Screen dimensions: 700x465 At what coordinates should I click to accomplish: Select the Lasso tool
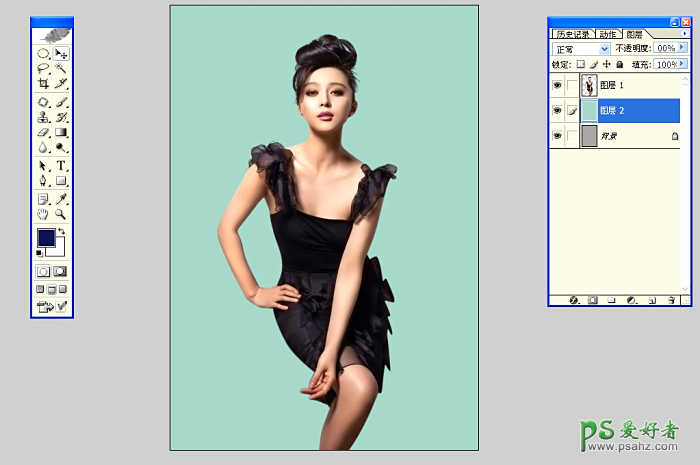(43, 69)
